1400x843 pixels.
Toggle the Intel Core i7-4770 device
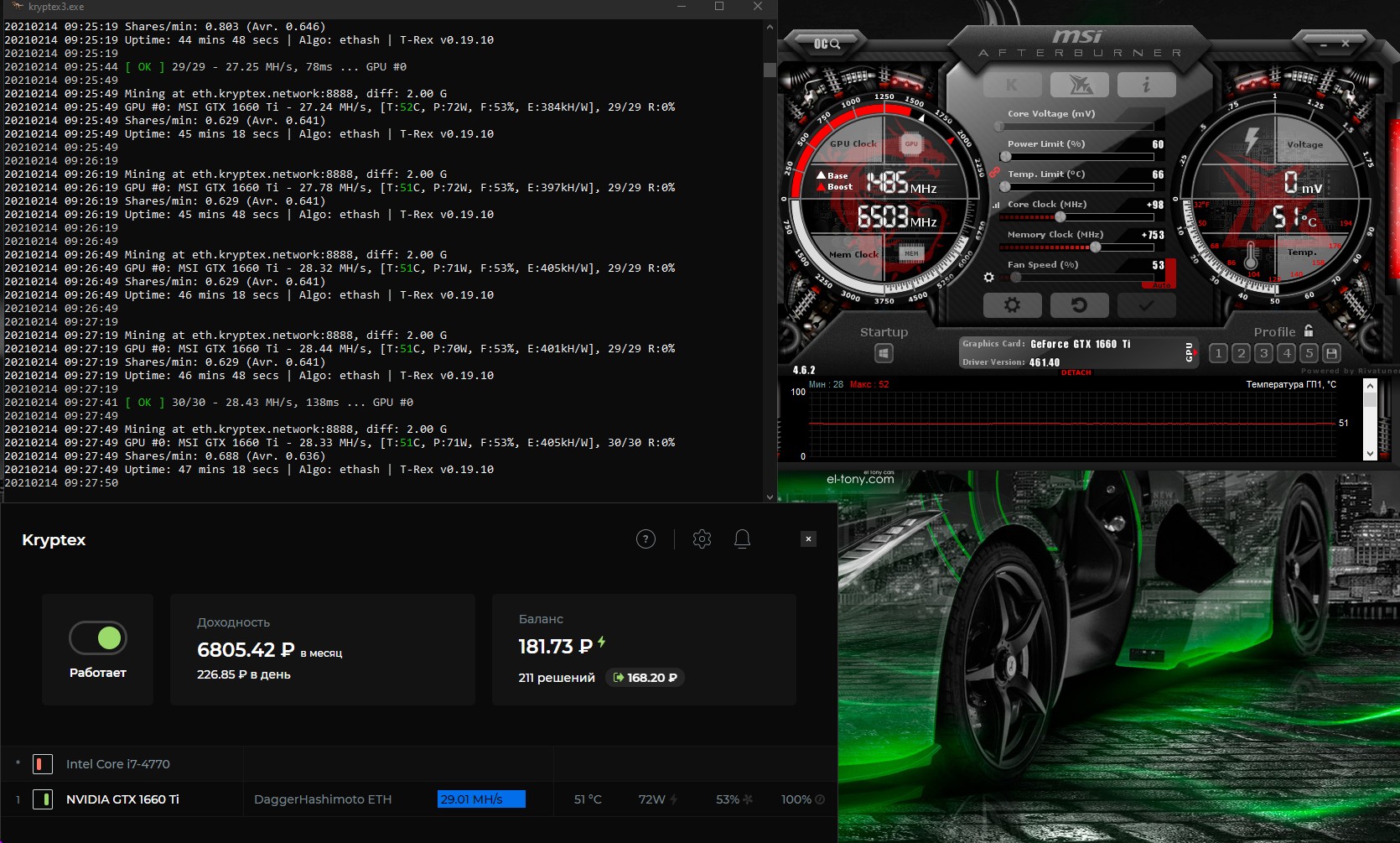click(x=42, y=764)
